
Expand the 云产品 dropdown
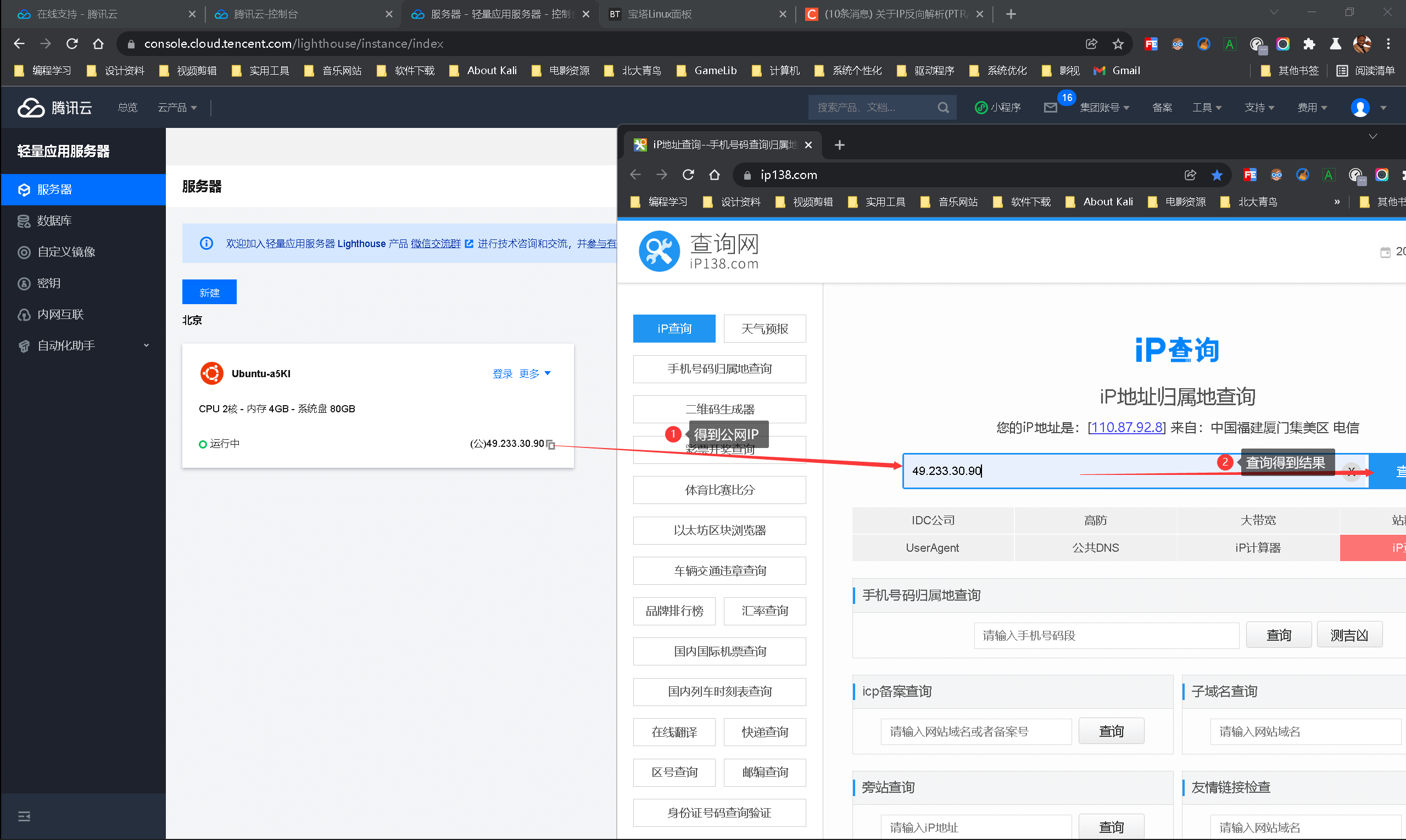coord(177,107)
